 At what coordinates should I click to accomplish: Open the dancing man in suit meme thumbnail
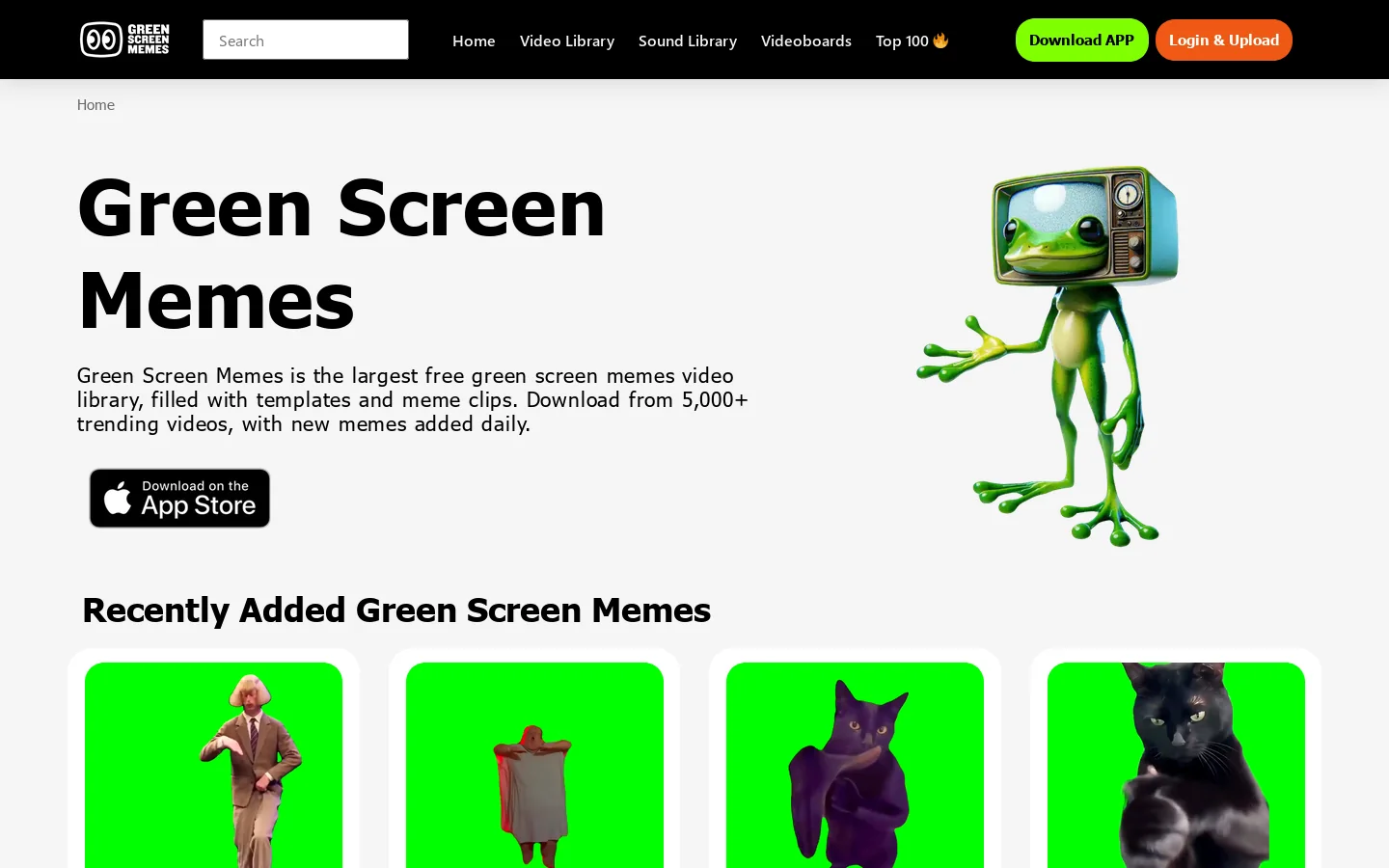[x=213, y=765]
